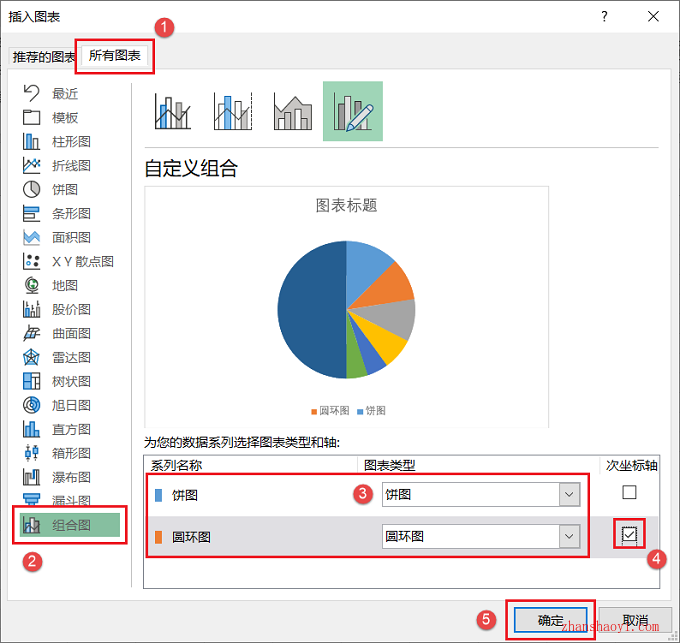
Task: Click the 图表标题 preview title
Action: click(346, 205)
